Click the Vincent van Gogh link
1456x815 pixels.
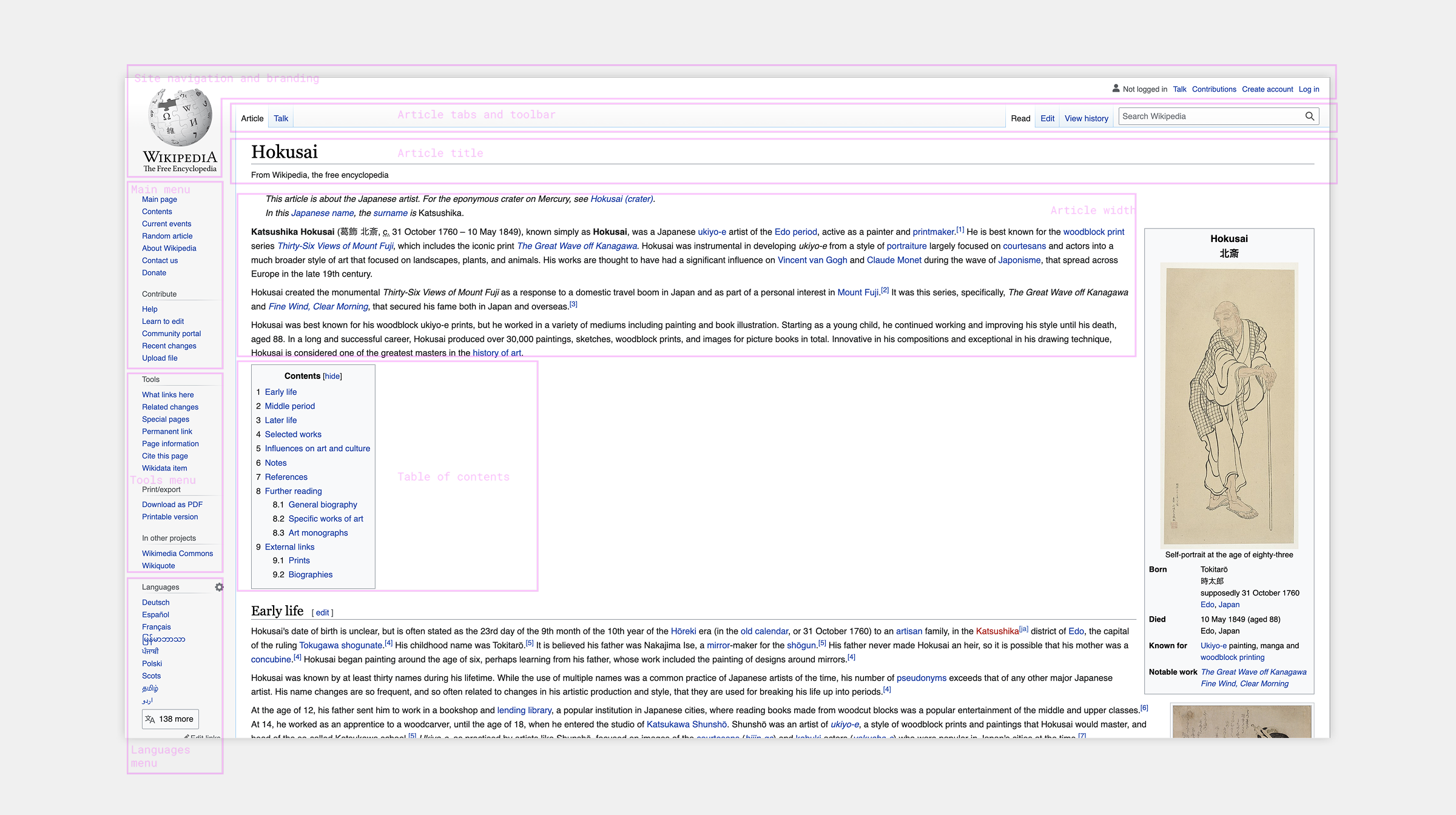pos(812,260)
